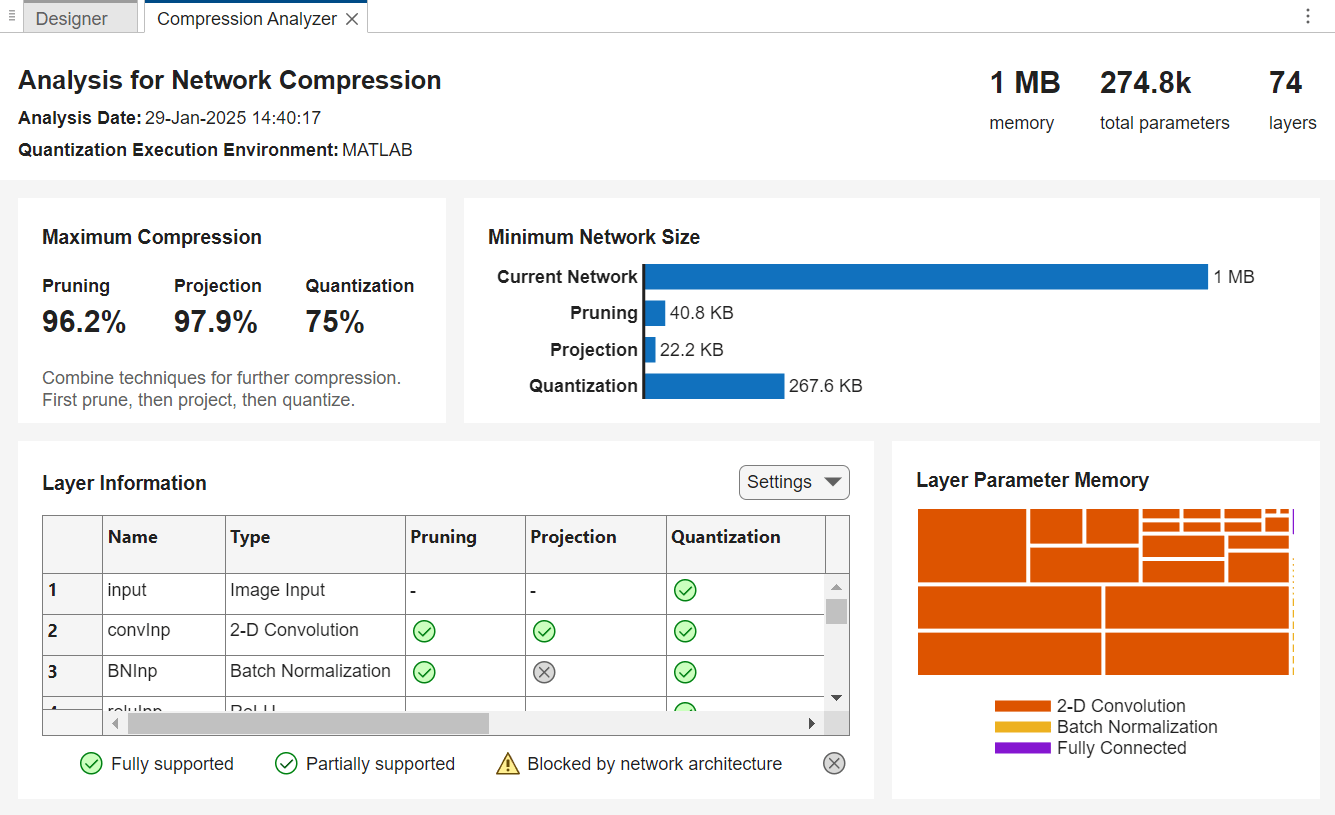Viewport: 1335px width, 815px height.
Task: Select the Compression Analyzer tab
Action: click(246, 19)
